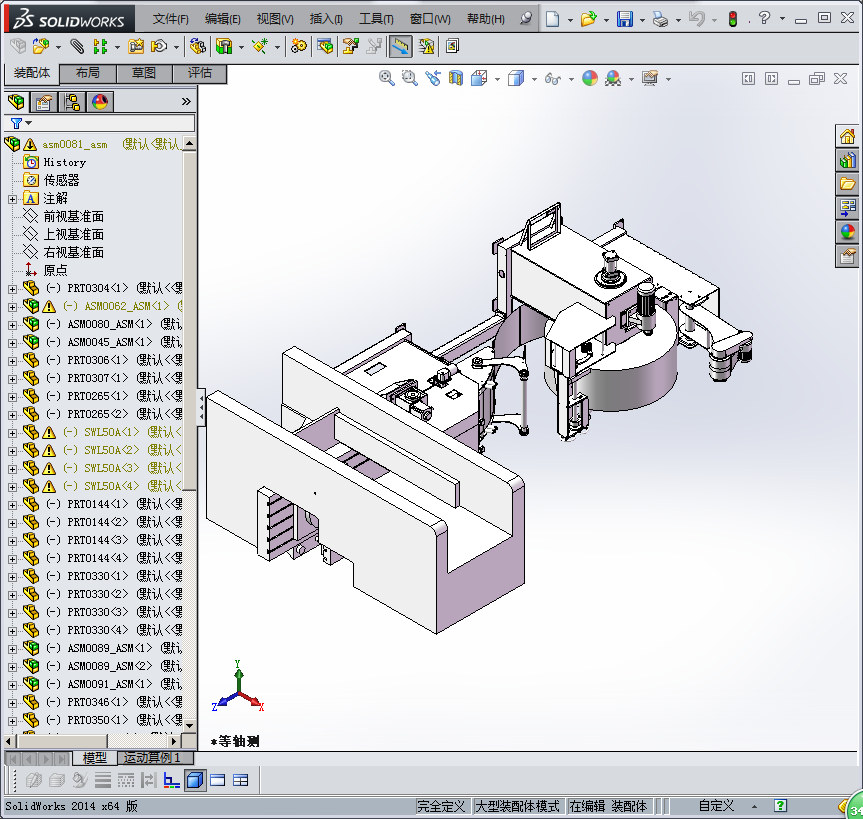Click the Section View icon
Image resolution: width=863 pixels, height=819 pixels.
click(456, 78)
